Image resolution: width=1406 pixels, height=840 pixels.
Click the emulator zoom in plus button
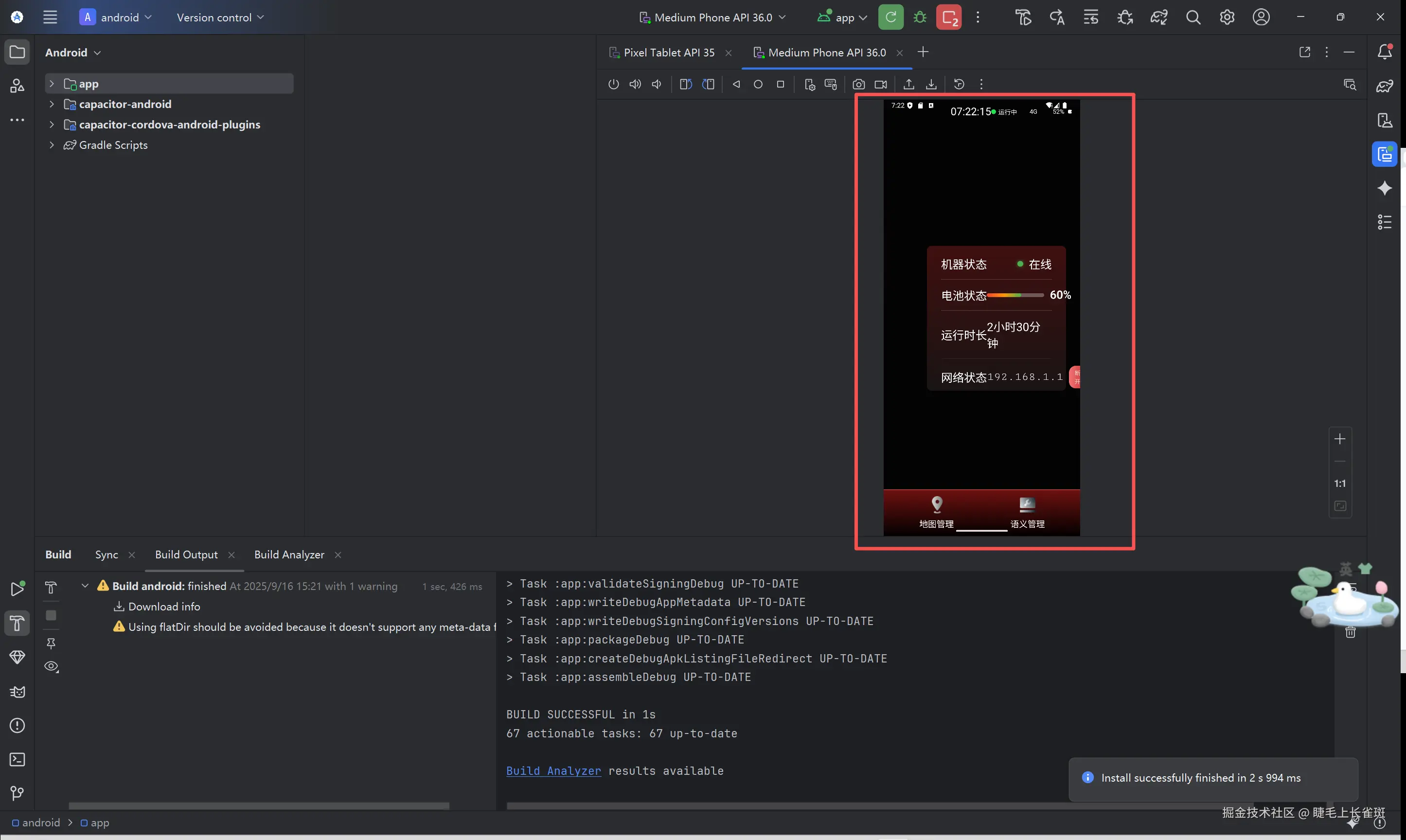pos(1339,439)
